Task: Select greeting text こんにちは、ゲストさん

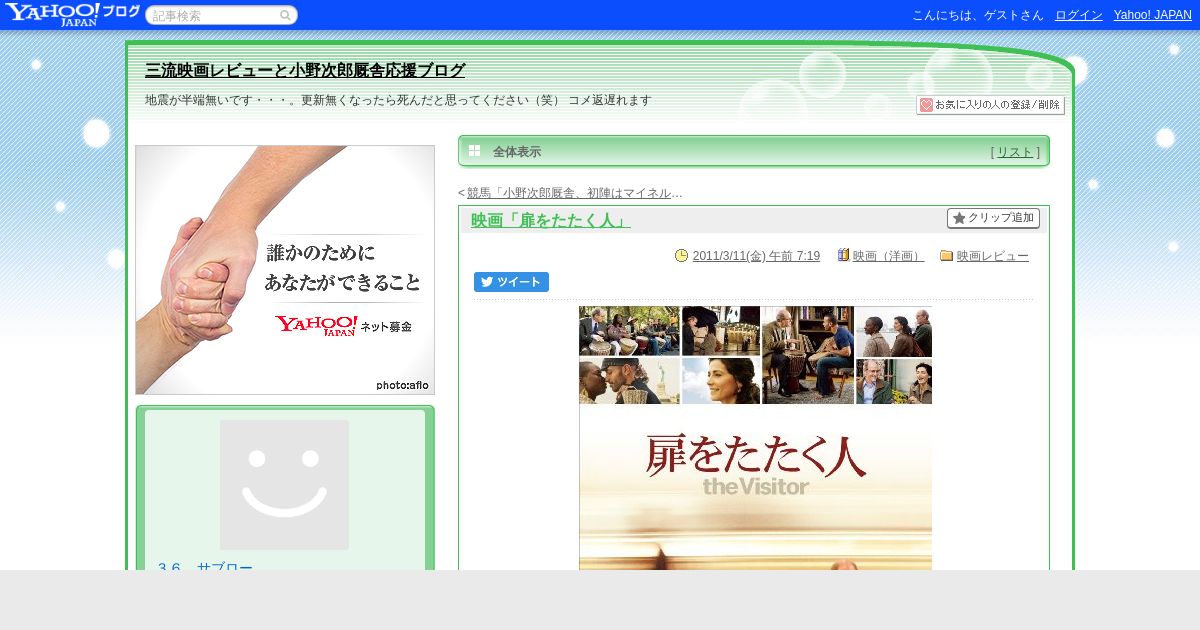Action: [977, 15]
